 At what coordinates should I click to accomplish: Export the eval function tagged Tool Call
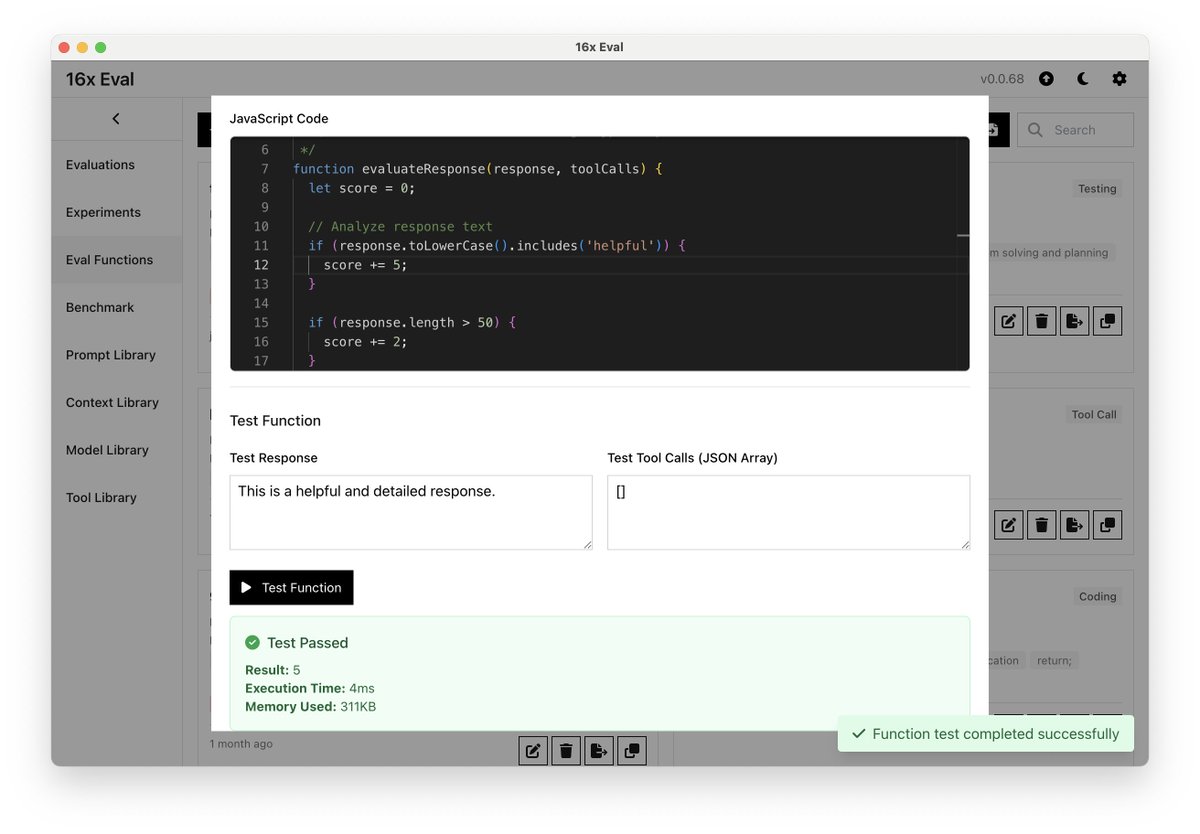coord(1075,525)
